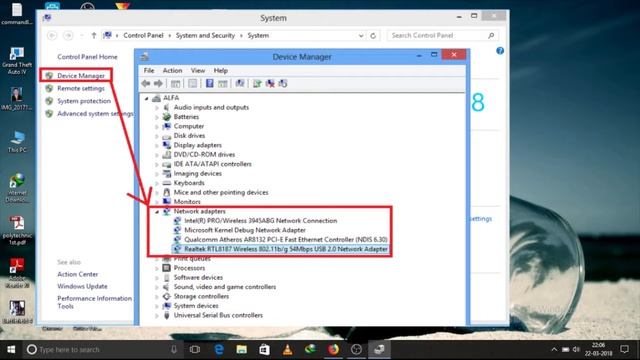The width and height of the screenshot is (640, 360).
Task: Select Intel(R) PRO/Wireless 3945ABG Network Connection
Action: click(260, 221)
